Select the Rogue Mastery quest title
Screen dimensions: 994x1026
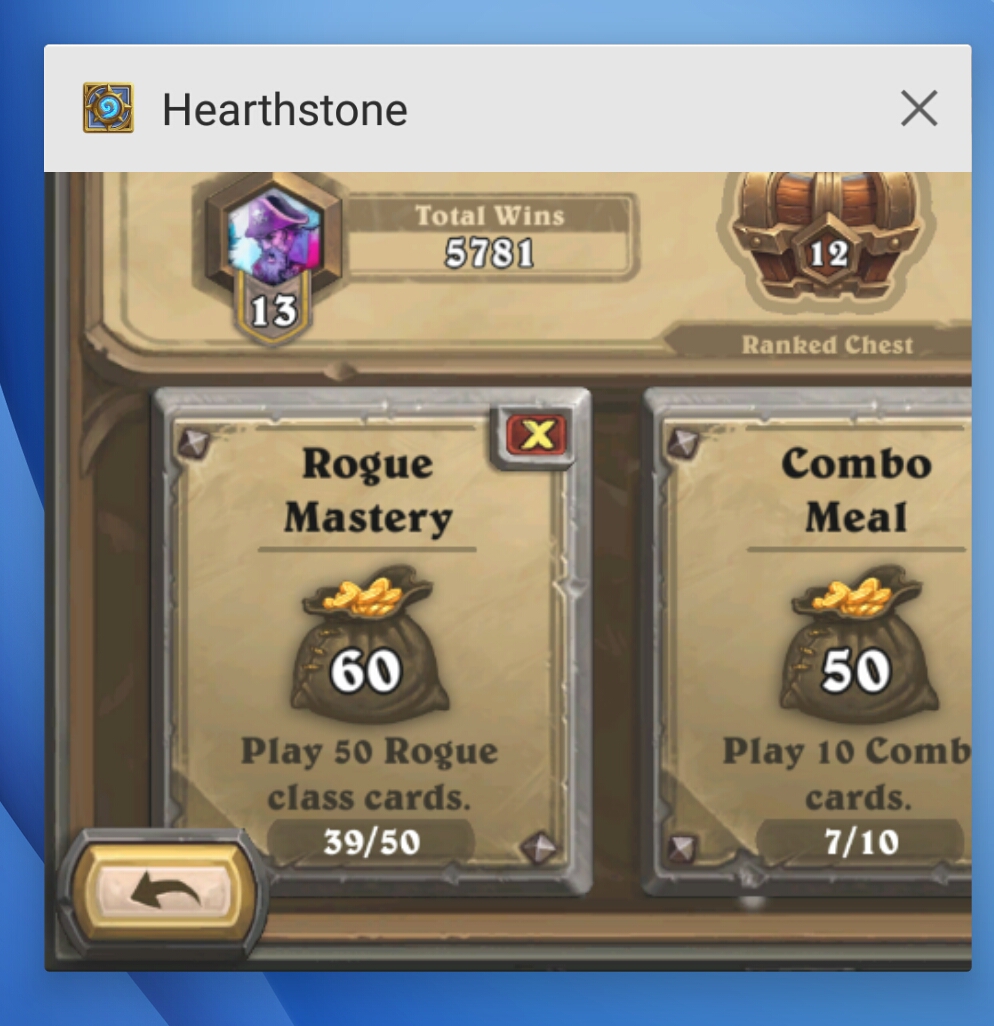tap(368, 491)
